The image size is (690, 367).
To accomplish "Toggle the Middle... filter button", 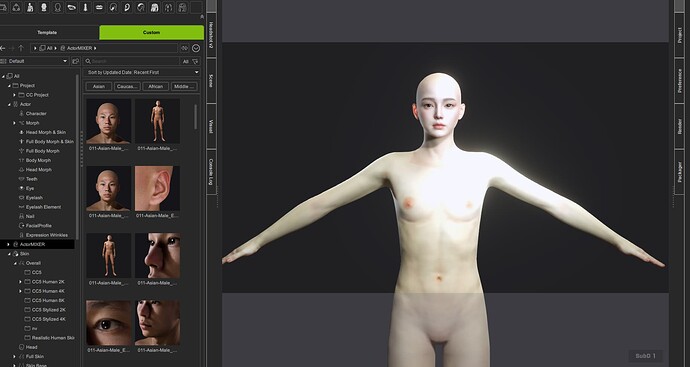I will [x=184, y=87].
